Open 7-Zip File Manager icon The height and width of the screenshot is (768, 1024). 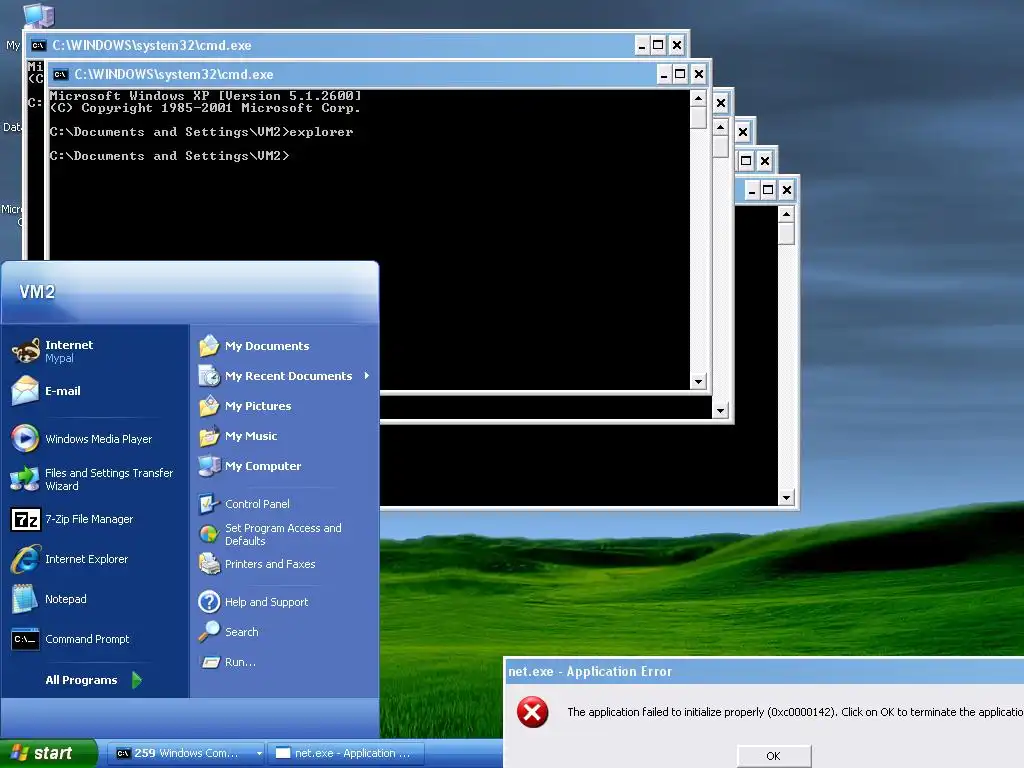[25, 519]
